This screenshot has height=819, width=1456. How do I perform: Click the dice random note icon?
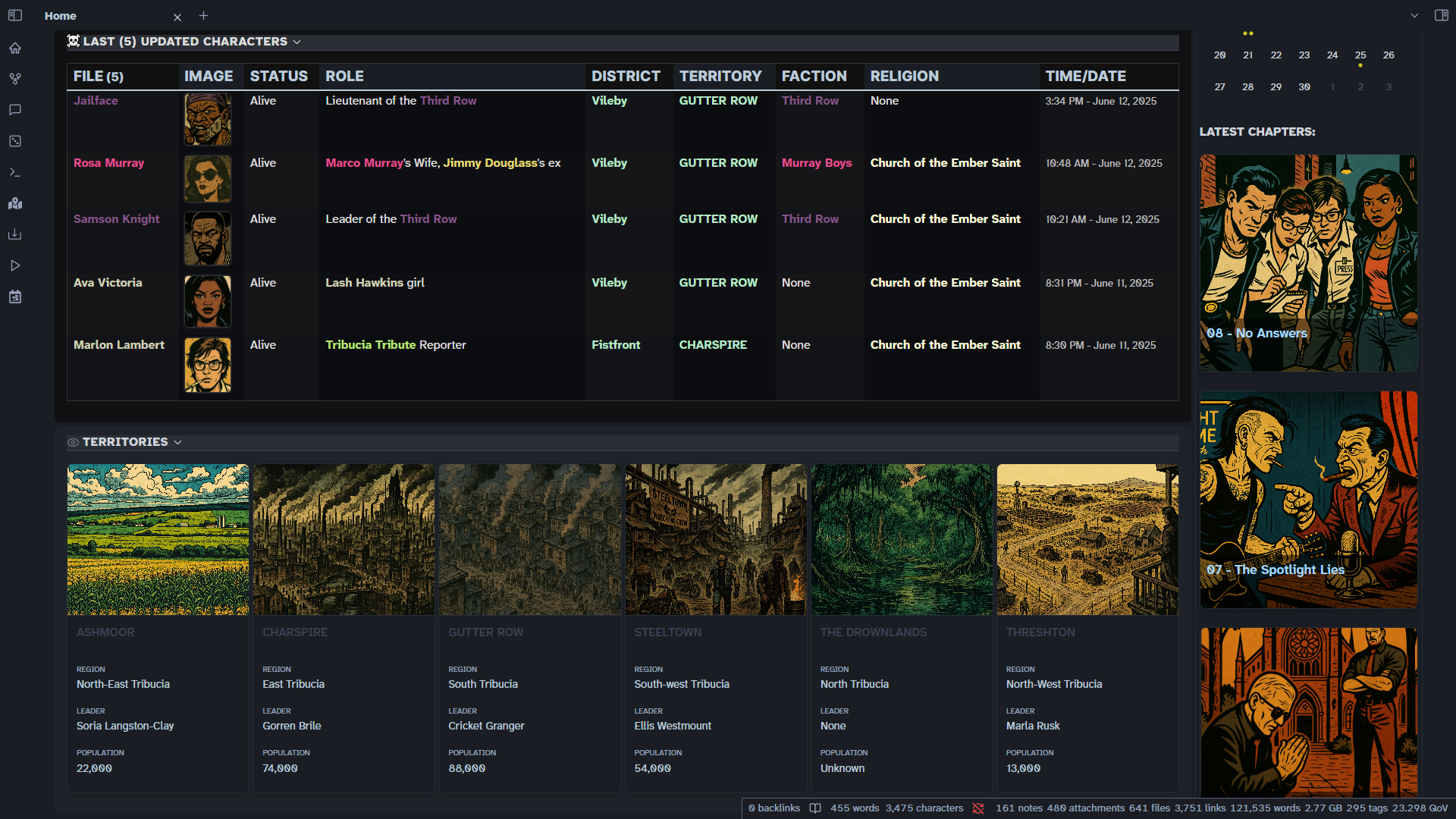15,141
